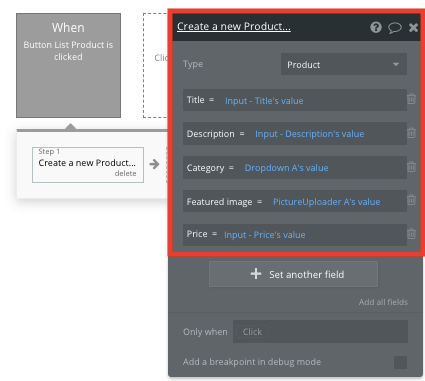Edit Input - Title's value expression
The height and width of the screenshot is (381, 425).
coord(264,101)
